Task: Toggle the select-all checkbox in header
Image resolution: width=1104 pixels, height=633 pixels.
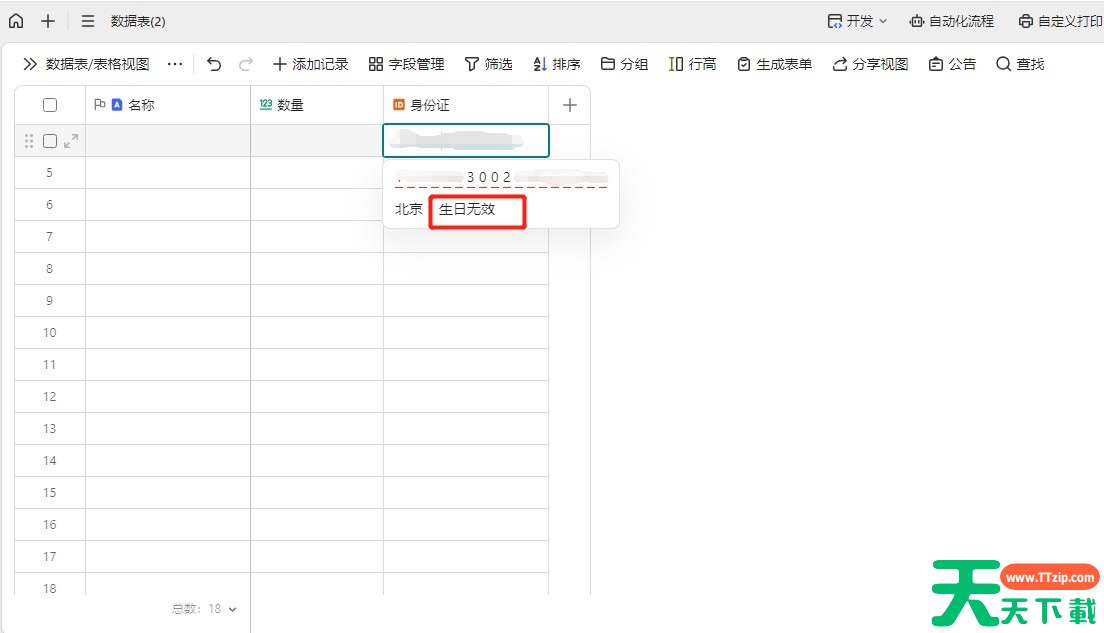Action: (50, 105)
